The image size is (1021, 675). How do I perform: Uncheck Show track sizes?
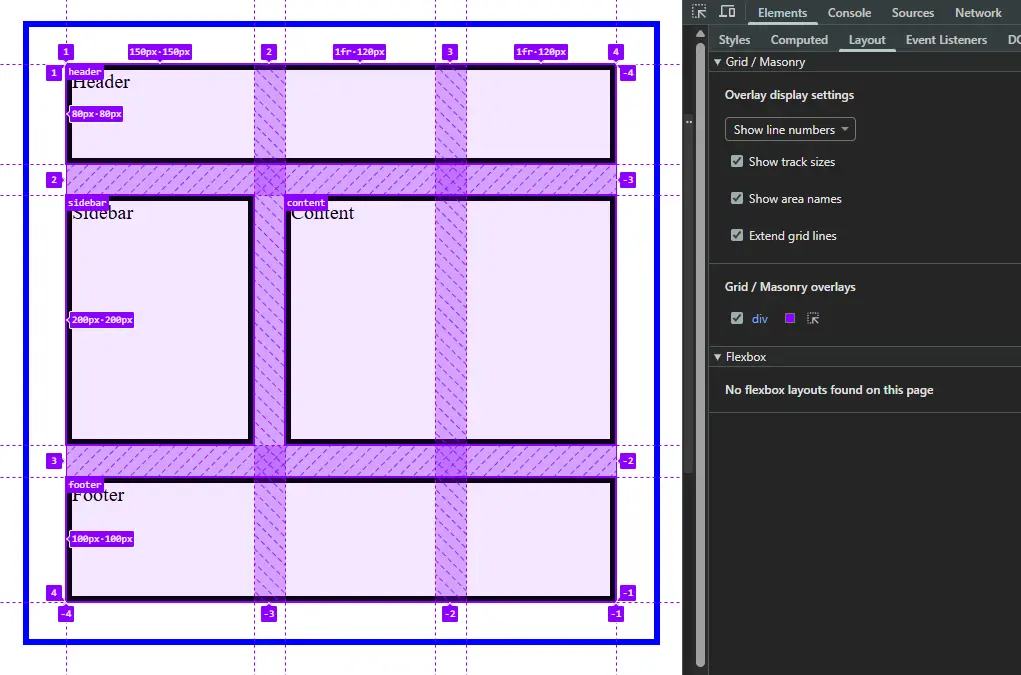pyautogui.click(x=737, y=162)
